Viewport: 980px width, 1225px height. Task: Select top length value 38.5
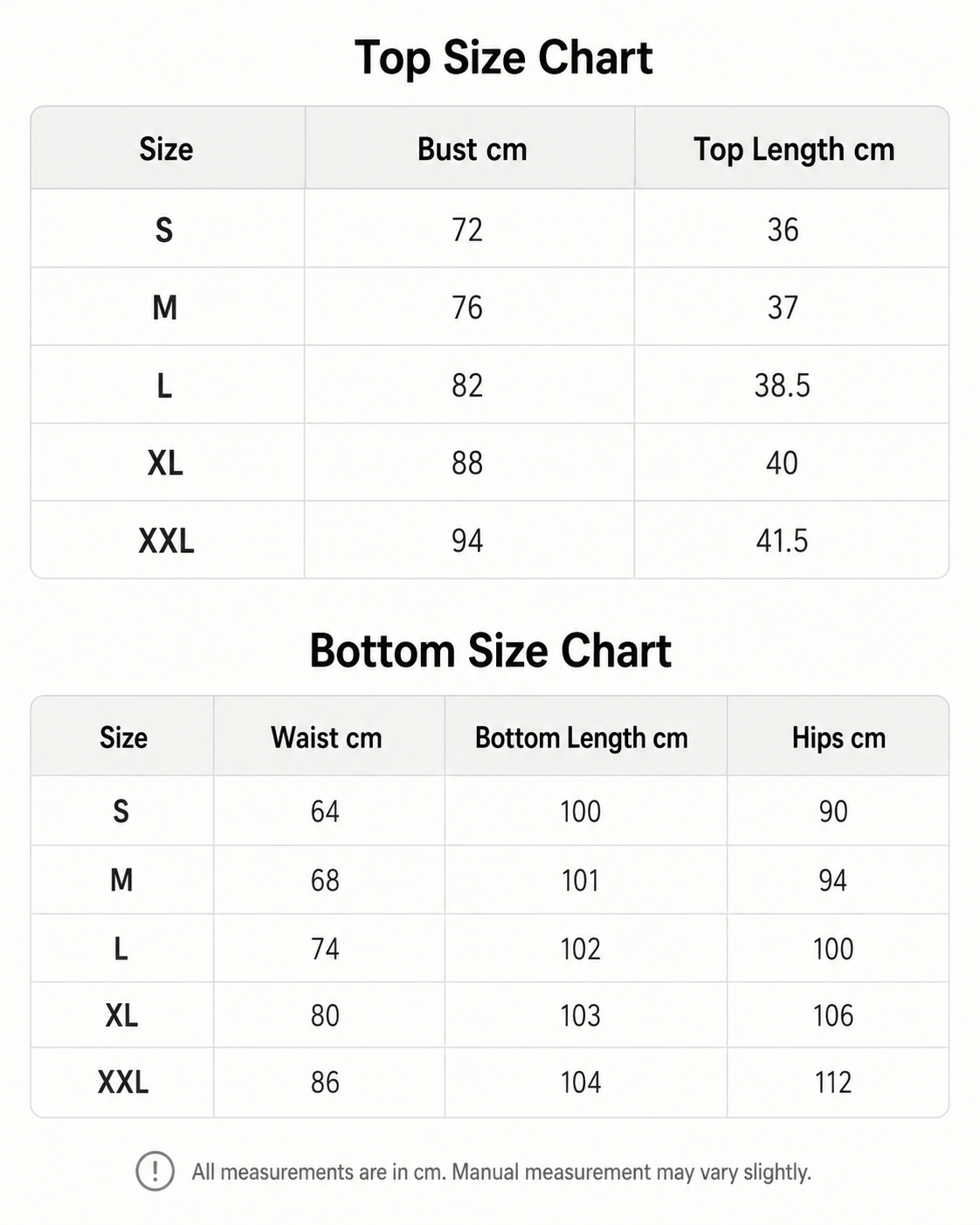[783, 385]
